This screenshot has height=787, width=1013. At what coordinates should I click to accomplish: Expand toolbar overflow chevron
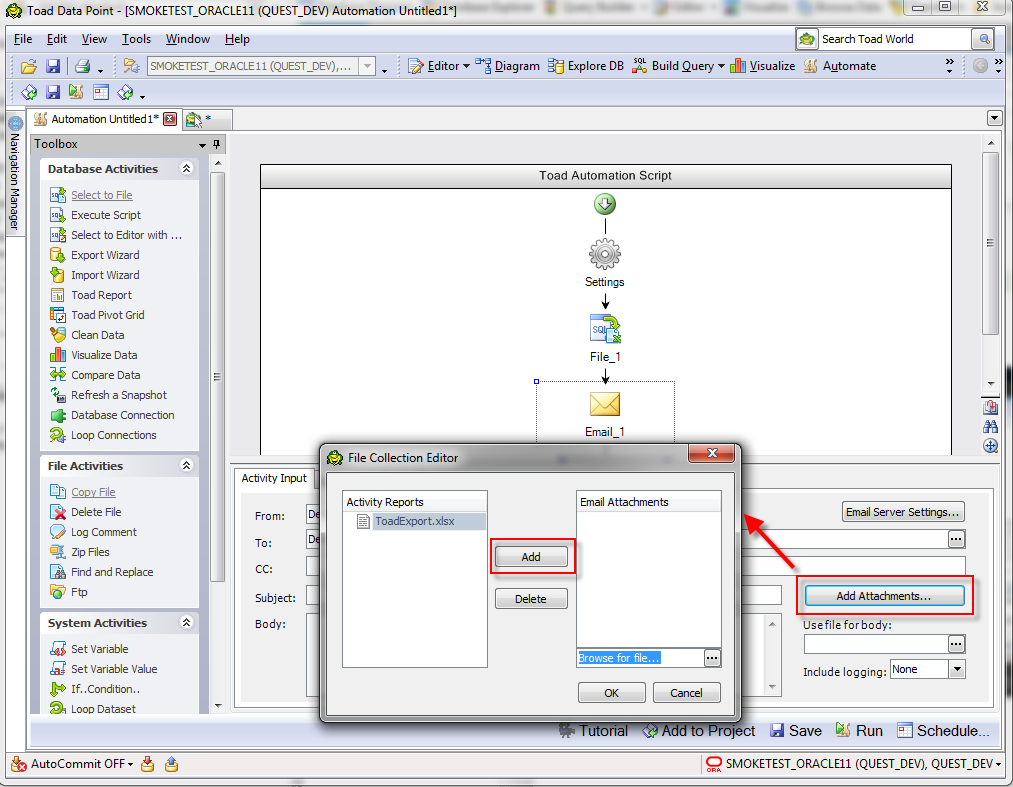tap(949, 65)
